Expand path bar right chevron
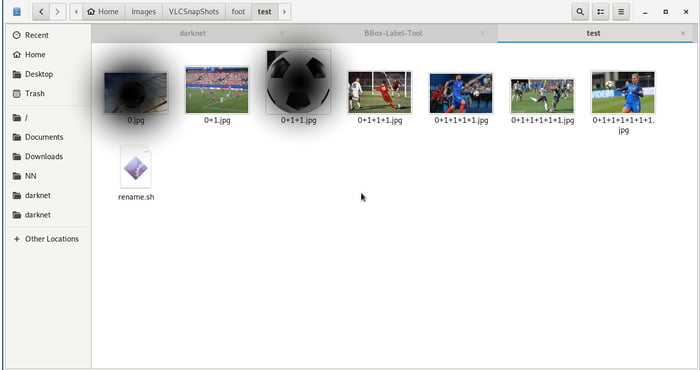 [x=284, y=12]
